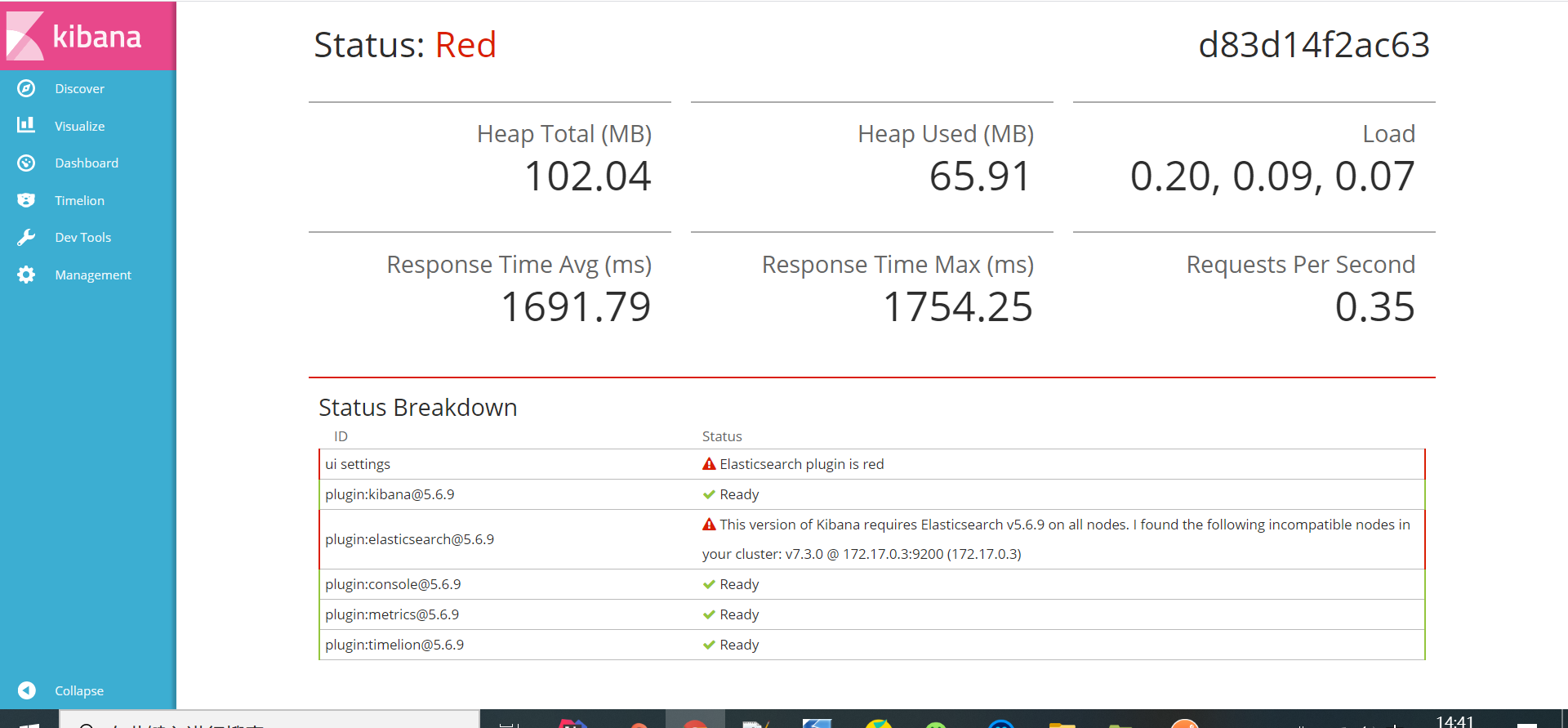Viewport: 1568px width, 728px height.
Task: Click the Heap Total value 102.04
Action: 588,176
